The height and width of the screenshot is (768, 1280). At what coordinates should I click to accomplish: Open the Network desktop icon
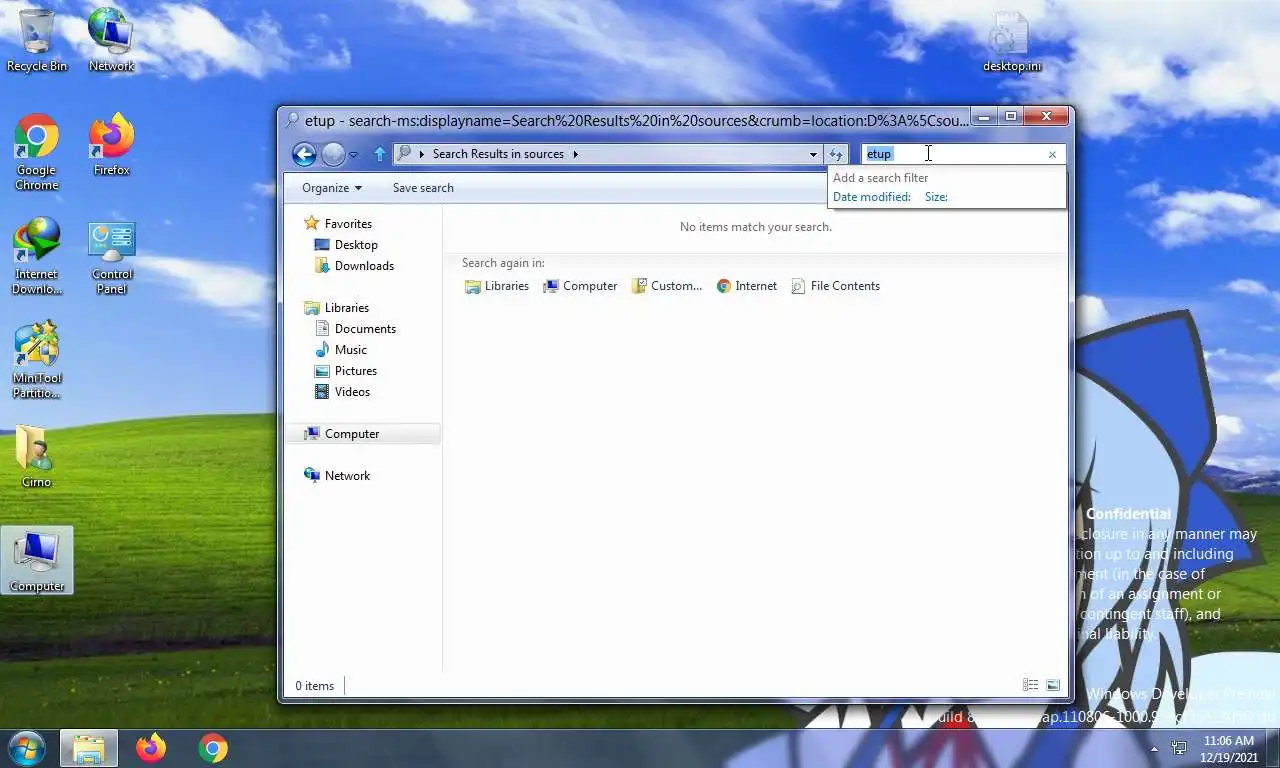(x=111, y=40)
